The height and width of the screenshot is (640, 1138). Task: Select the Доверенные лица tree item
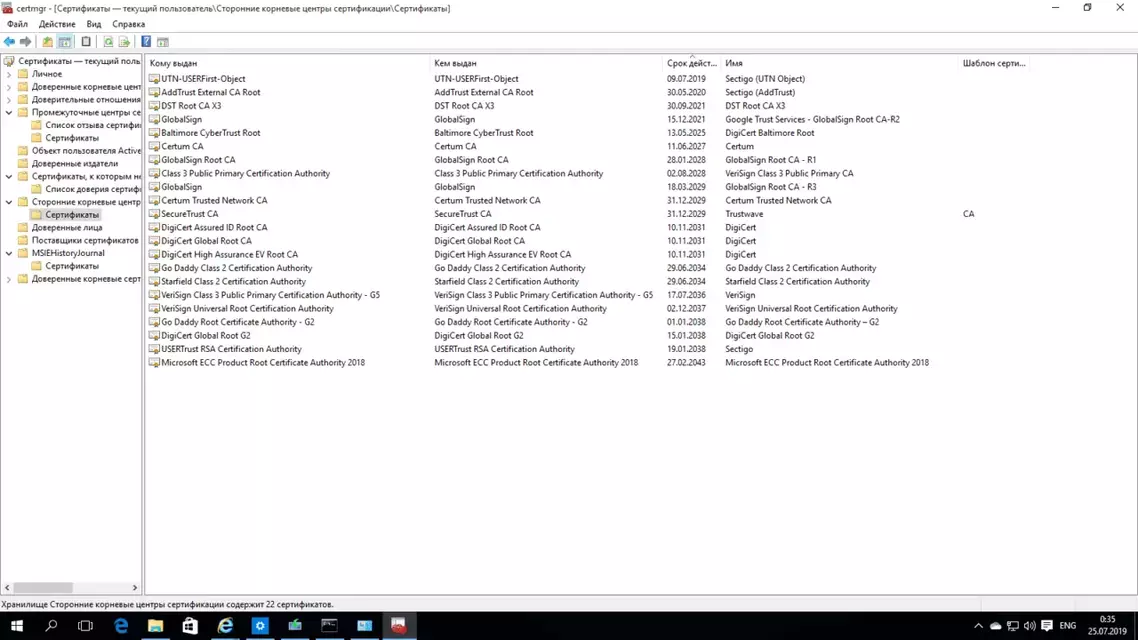click(67, 227)
